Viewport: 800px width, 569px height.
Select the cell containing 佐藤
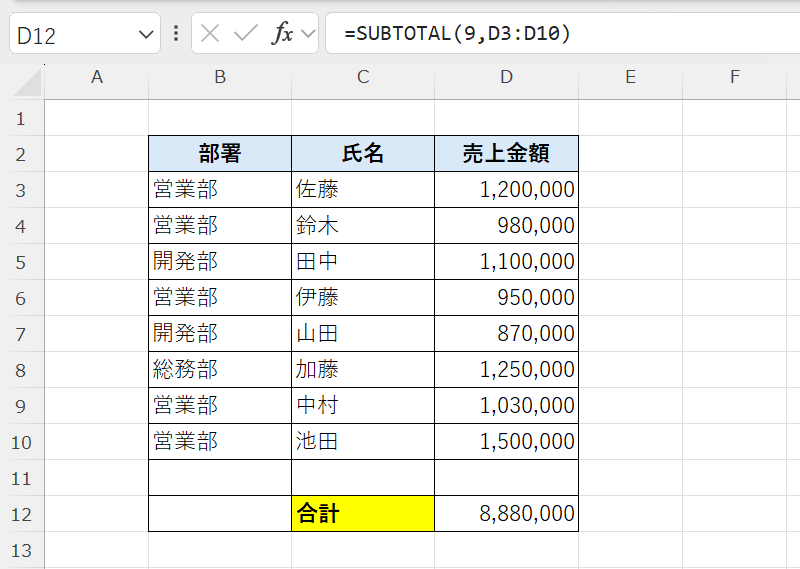[x=363, y=190]
